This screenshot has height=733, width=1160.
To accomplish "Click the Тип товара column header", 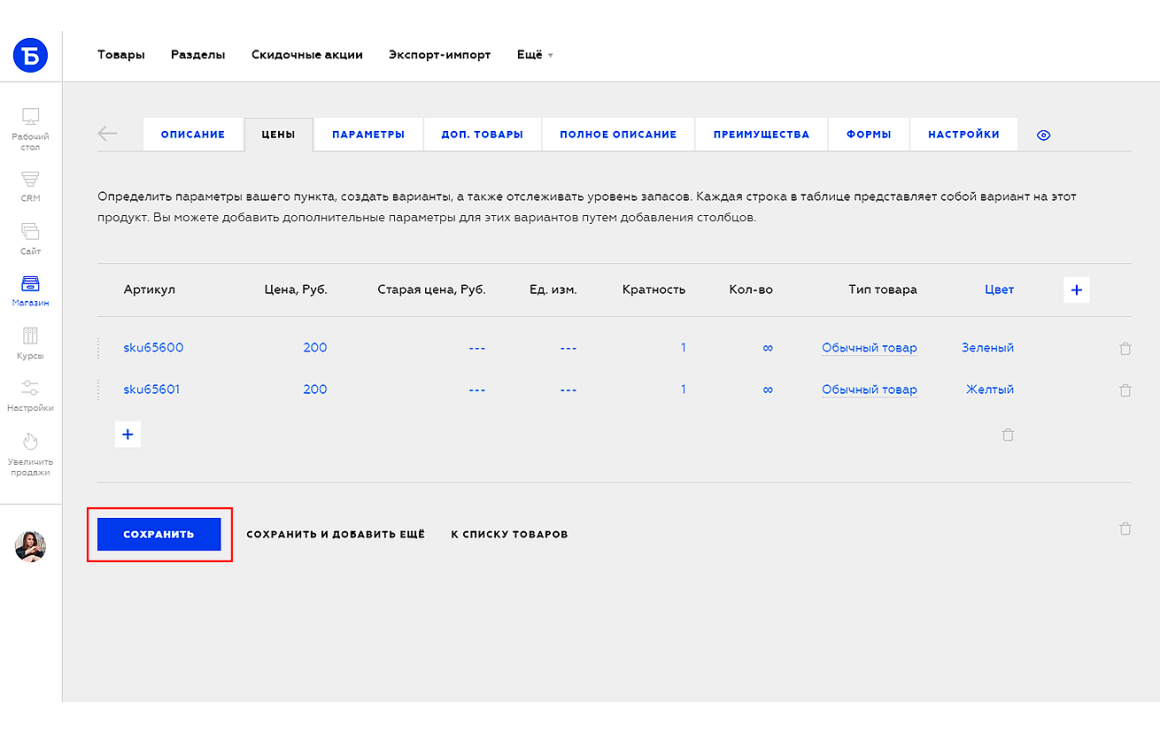I will [x=883, y=289].
